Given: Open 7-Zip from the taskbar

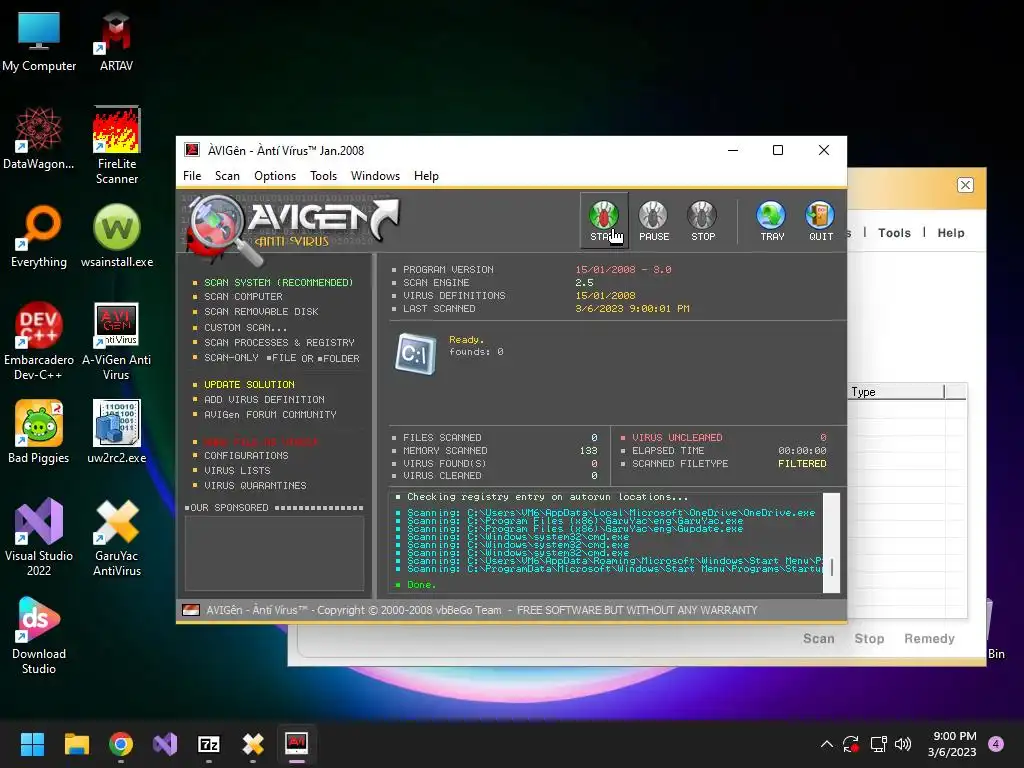Looking at the screenshot, I should (x=208, y=744).
